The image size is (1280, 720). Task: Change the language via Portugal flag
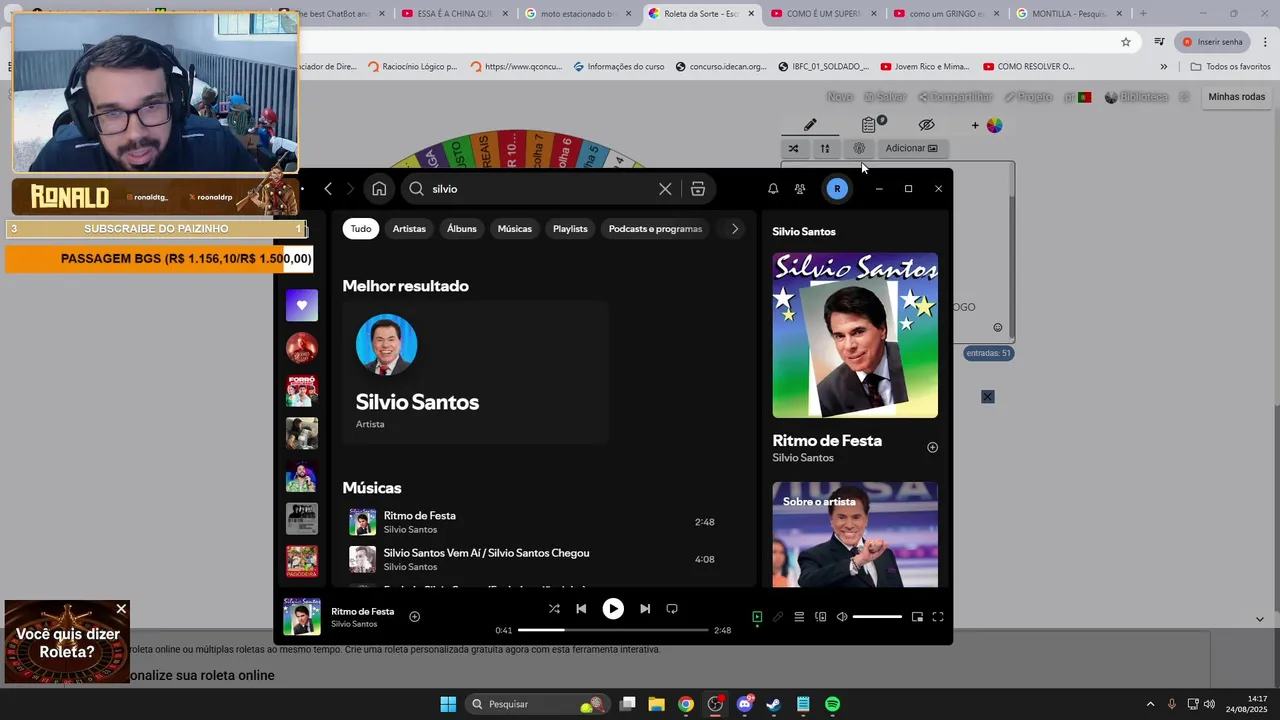pyautogui.click(x=1084, y=97)
